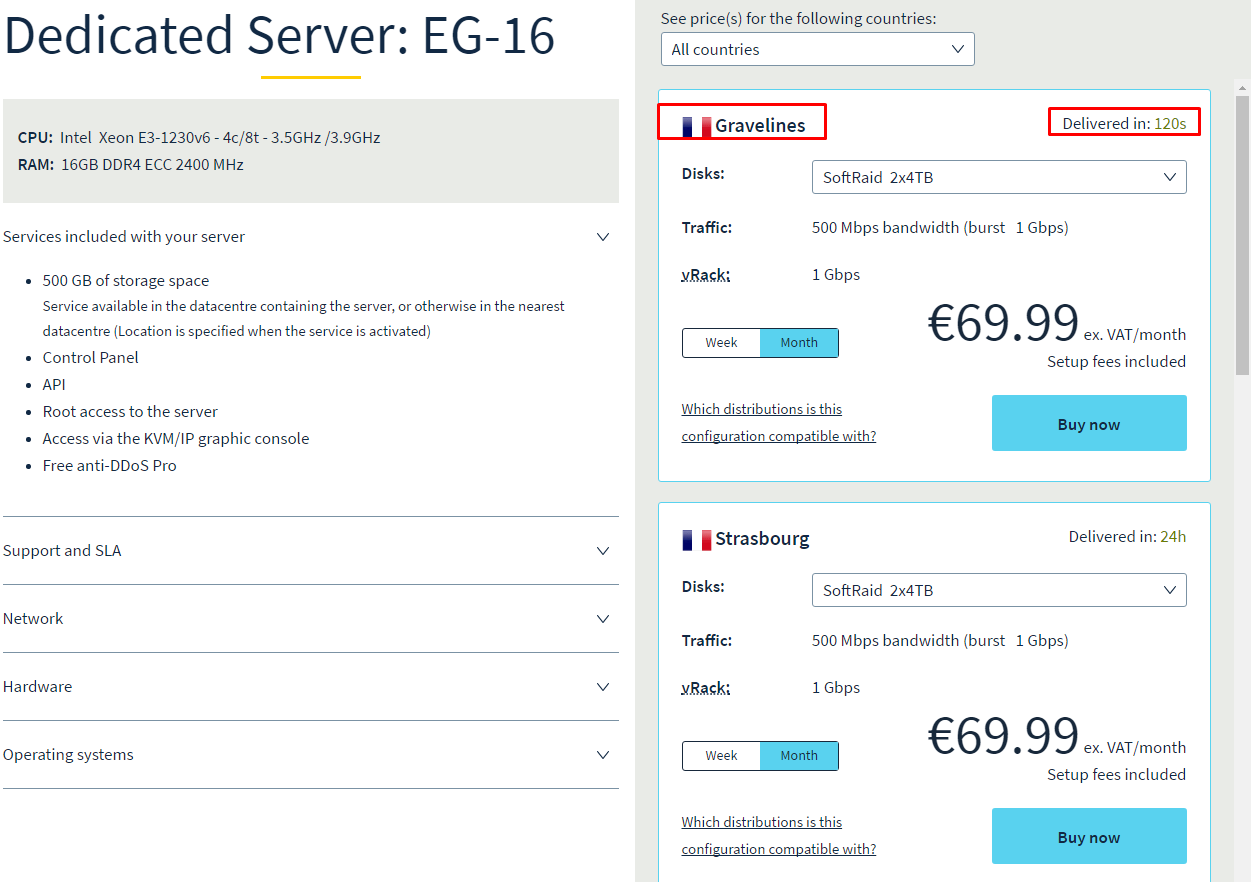The image size is (1257, 882).
Task: Click Root access to the server item
Action: [130, 412]
